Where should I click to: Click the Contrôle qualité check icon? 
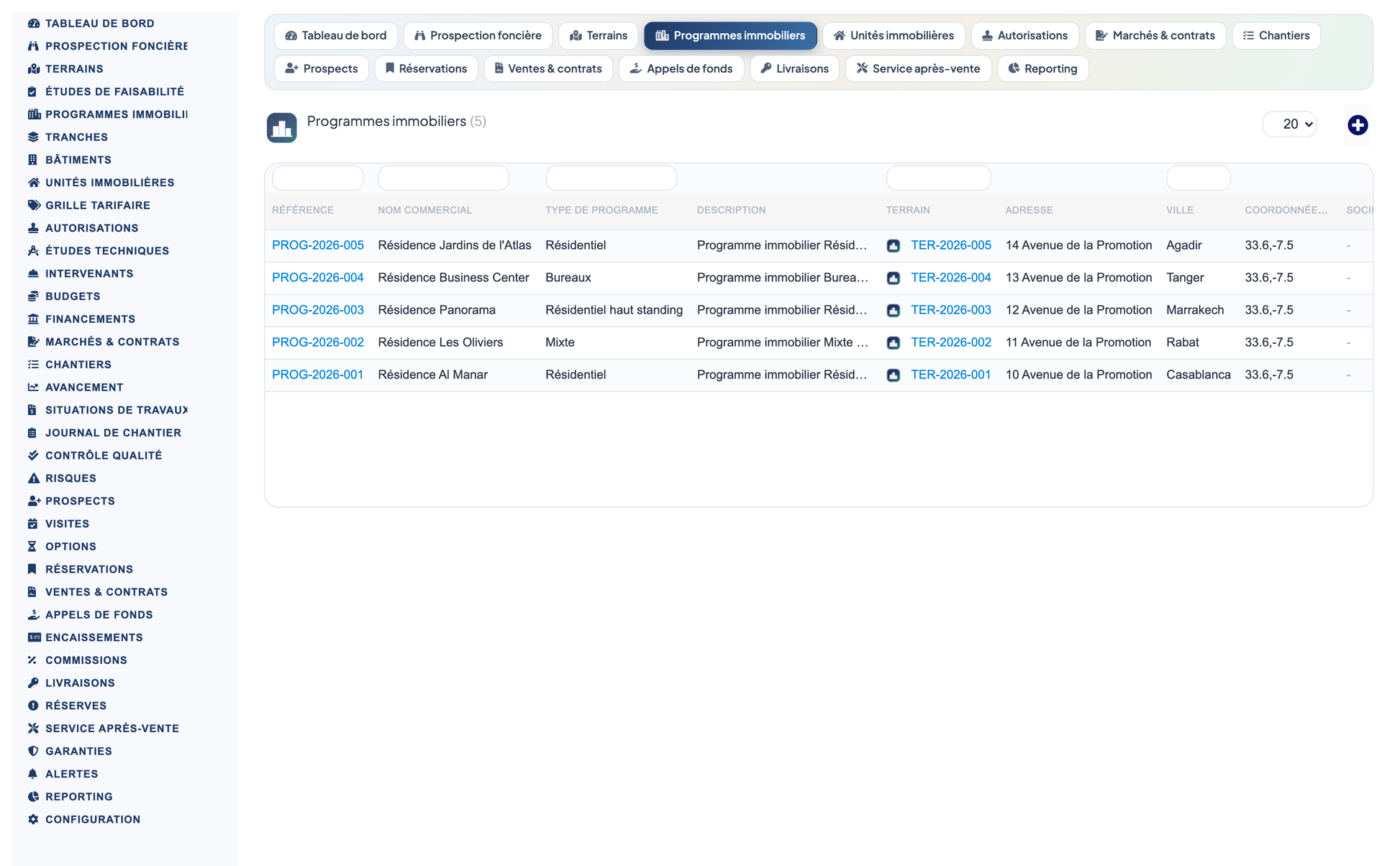[33, 455]
